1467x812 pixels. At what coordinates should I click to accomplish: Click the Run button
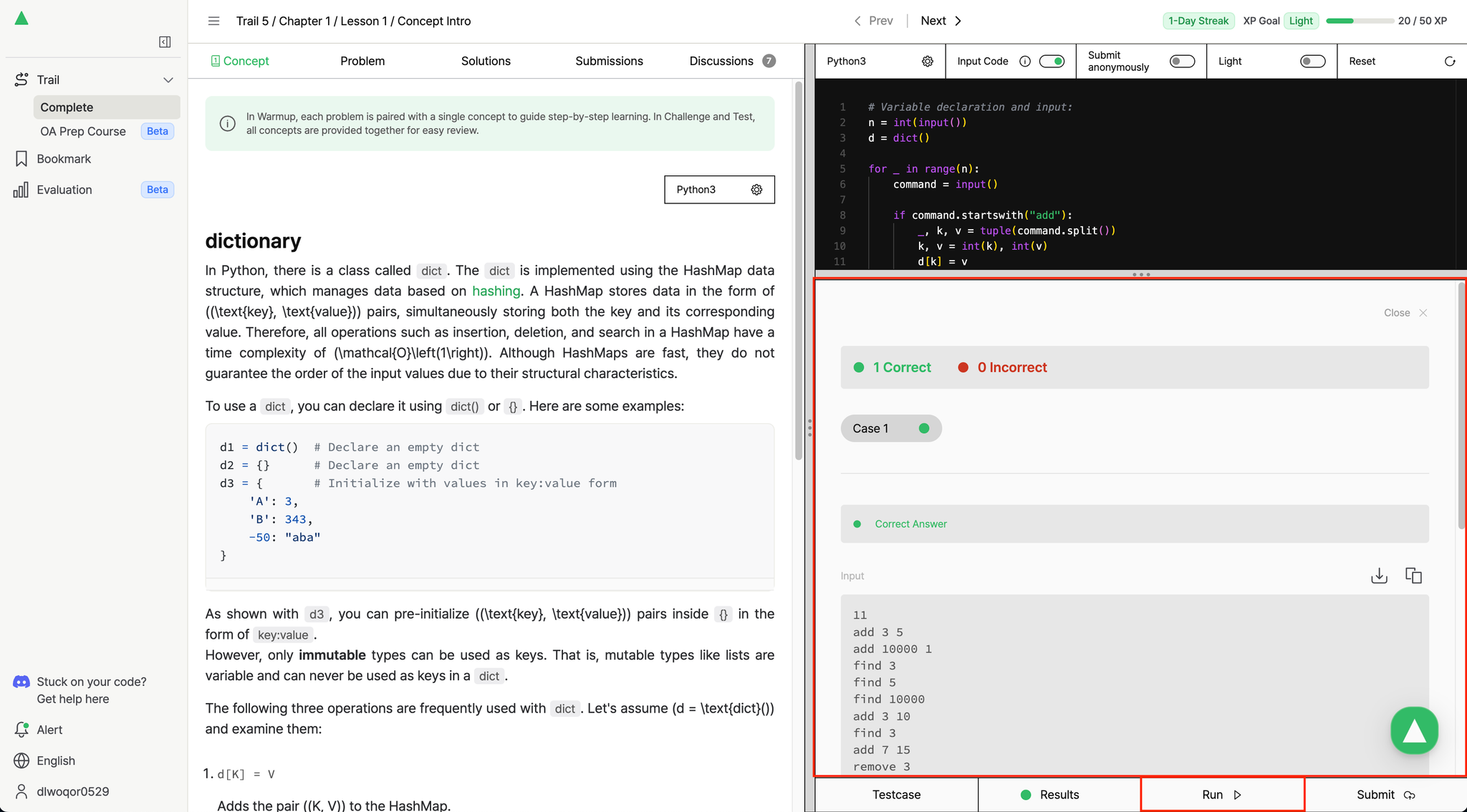pos(1223,795)
